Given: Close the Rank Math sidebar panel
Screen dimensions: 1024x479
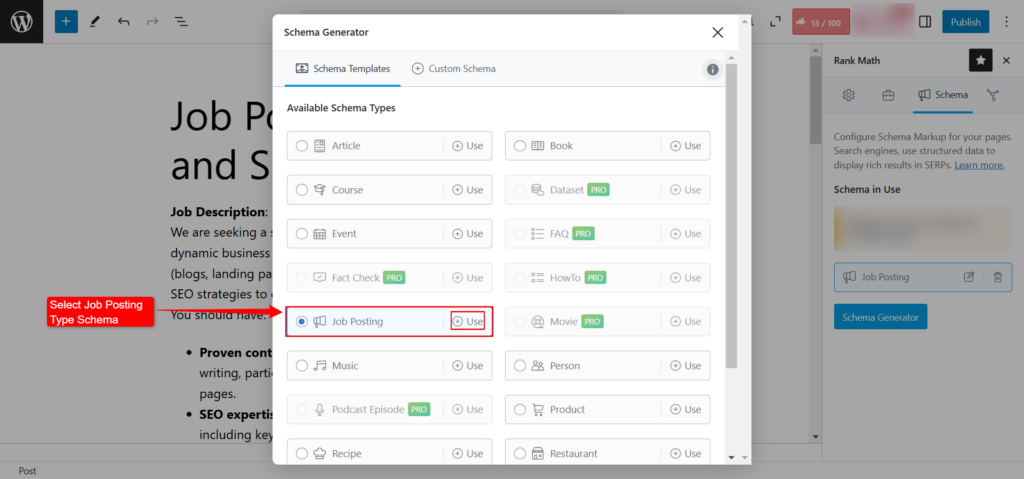Looking at the screenshot, I should [1006, 60].
